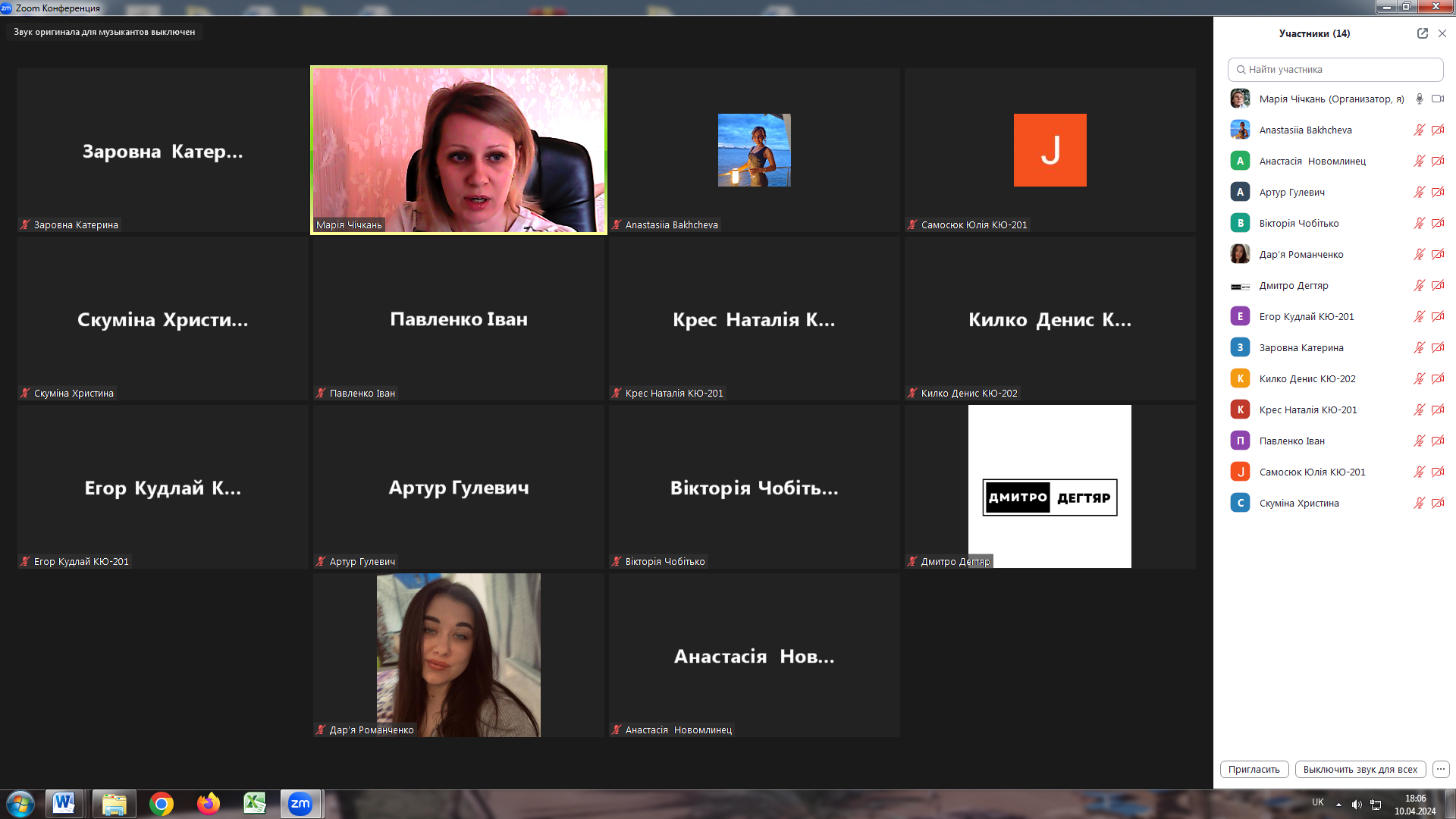The image size is (1456, 819).
Task: Click disabled video icon for Артур Гулевич
Action: [1437, 192]
